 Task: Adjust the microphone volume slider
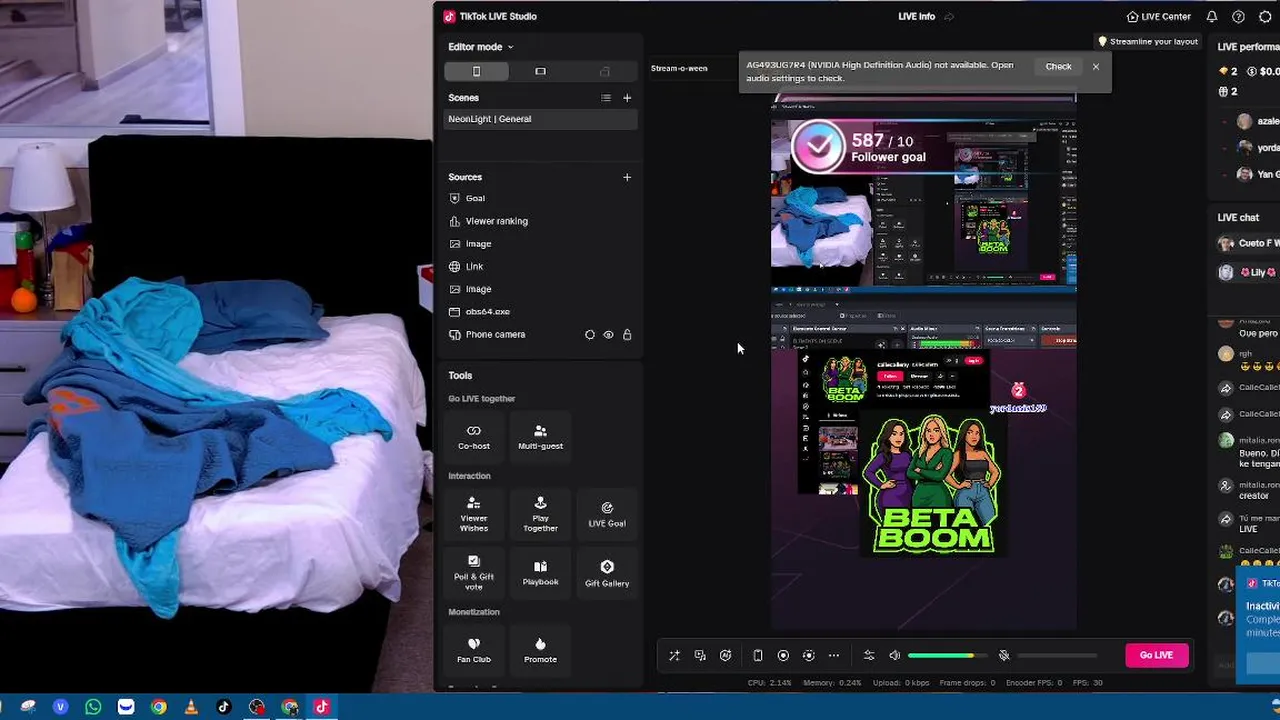point(1057,656)
